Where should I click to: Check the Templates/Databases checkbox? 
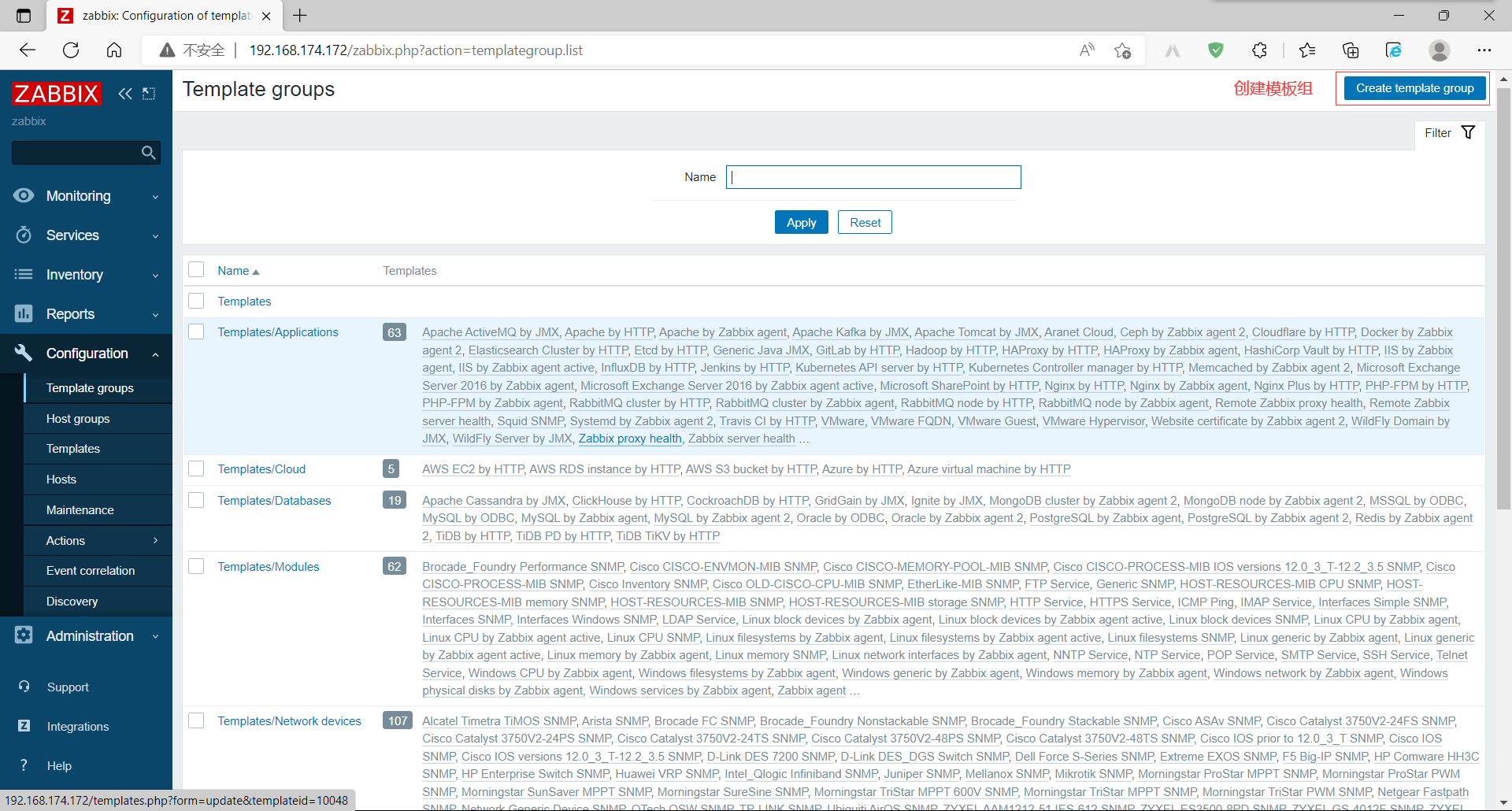click(x=196, y=500)
